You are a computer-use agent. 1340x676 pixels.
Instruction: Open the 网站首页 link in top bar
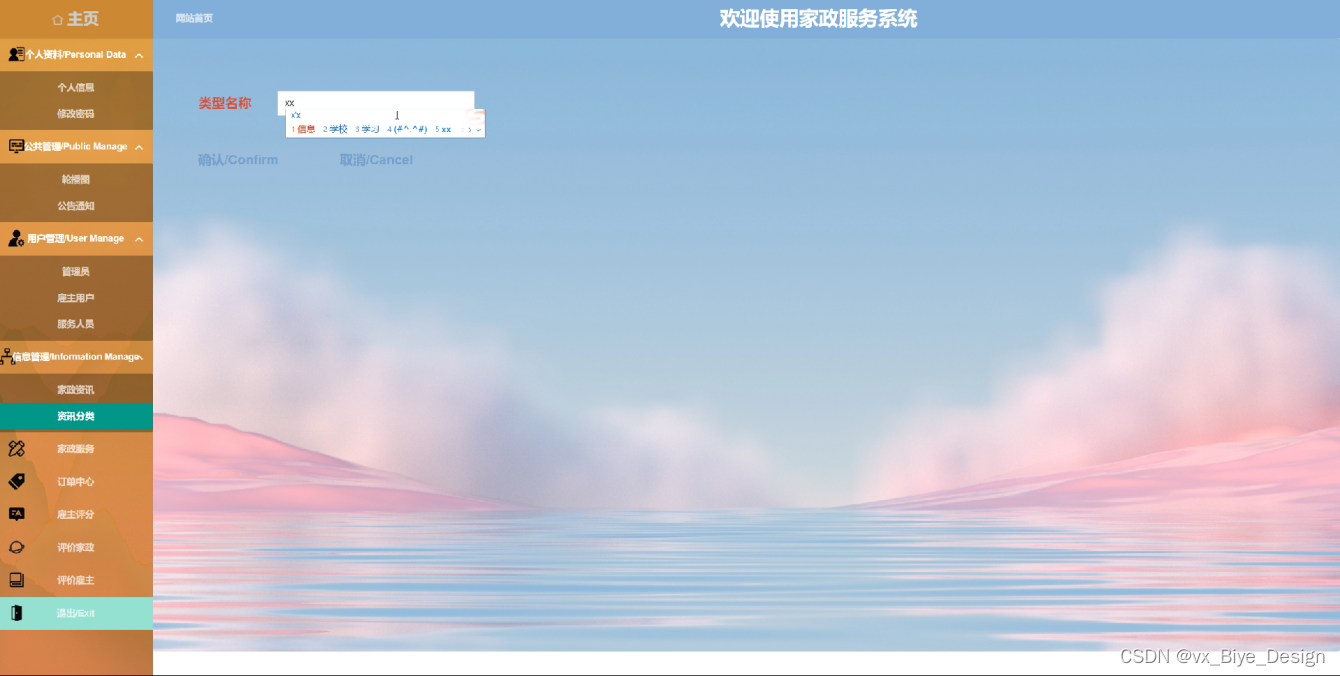click(194, 19)
